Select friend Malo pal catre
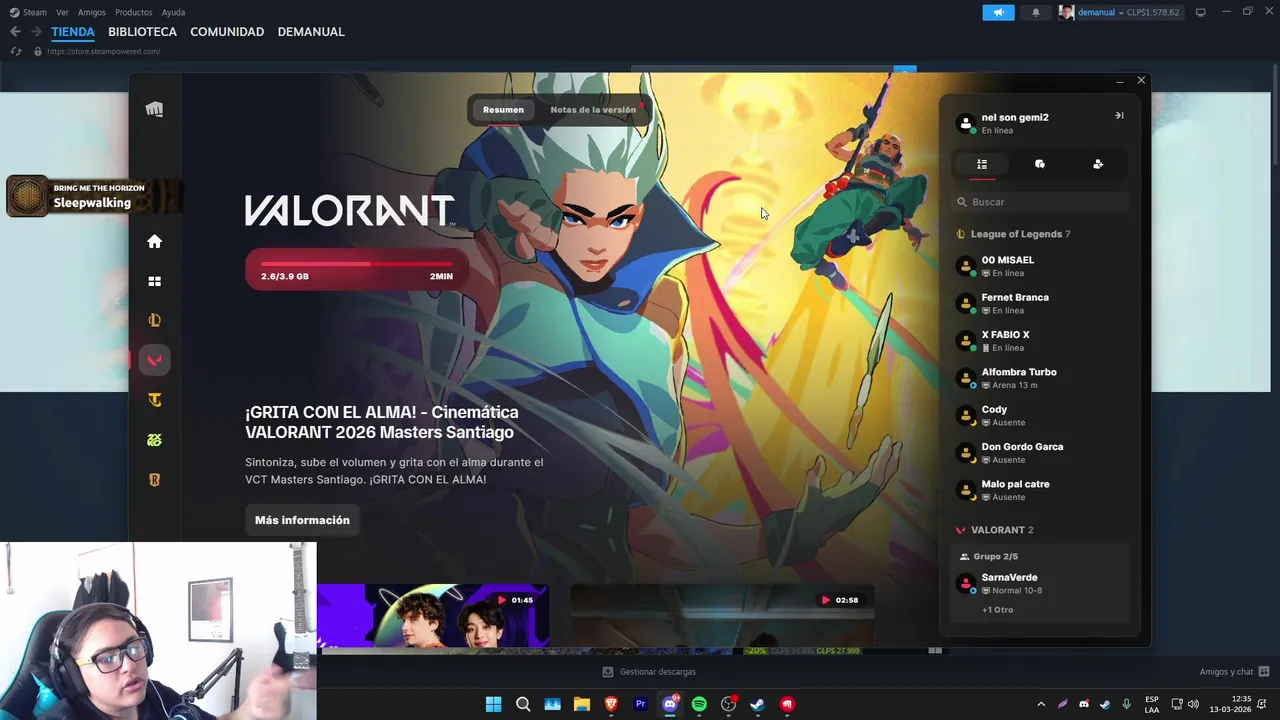This screenshot has height=720, width=1280. 1040,490
